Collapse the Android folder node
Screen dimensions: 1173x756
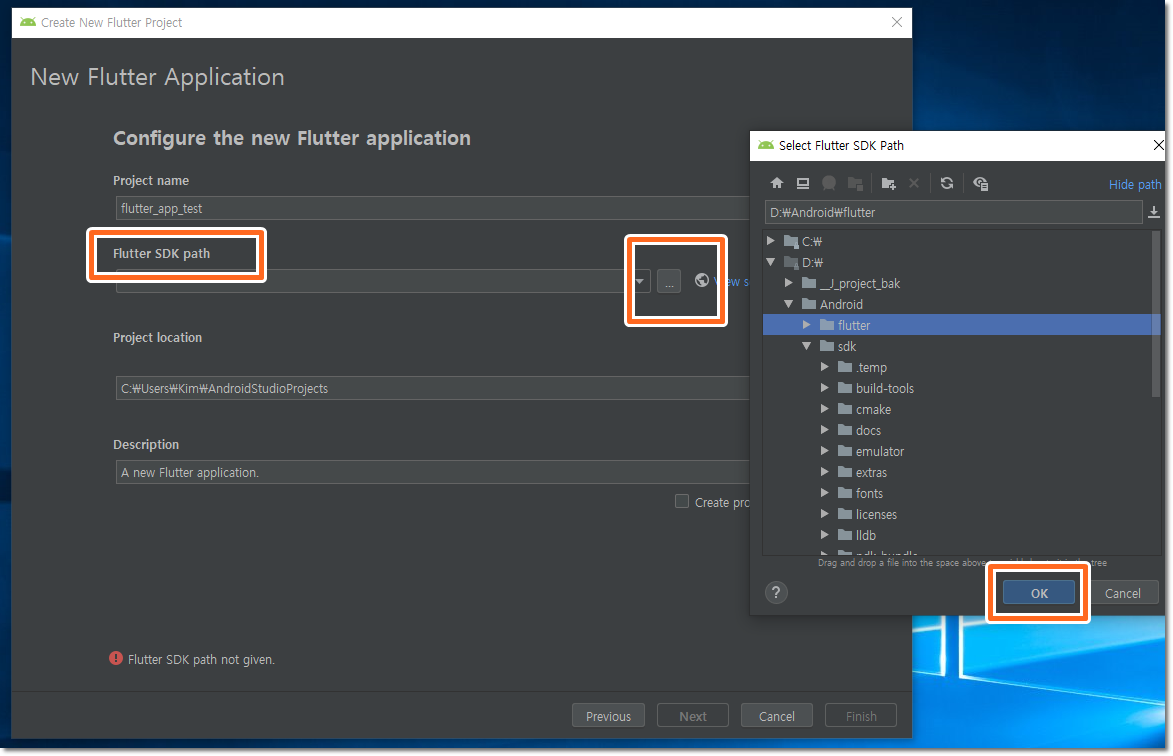coord(789,304)
